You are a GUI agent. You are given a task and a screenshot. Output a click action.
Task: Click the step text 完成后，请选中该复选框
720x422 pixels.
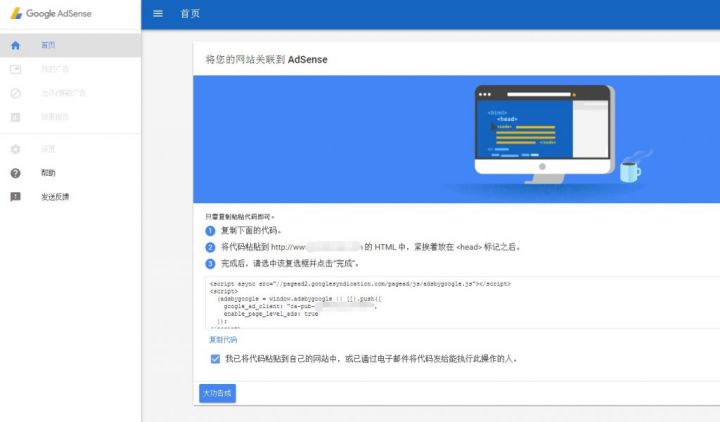(290, 264)
